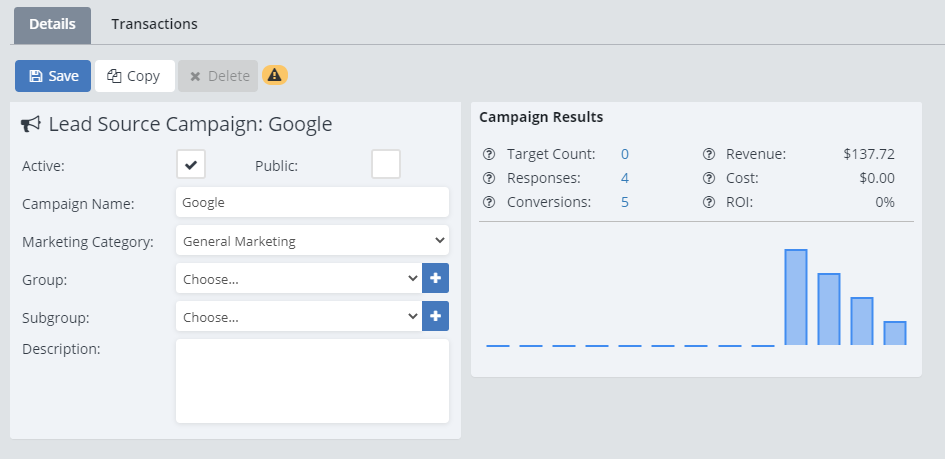945x459 pixels.
Task: Open the Conversions count link
Action: point(625,202)
